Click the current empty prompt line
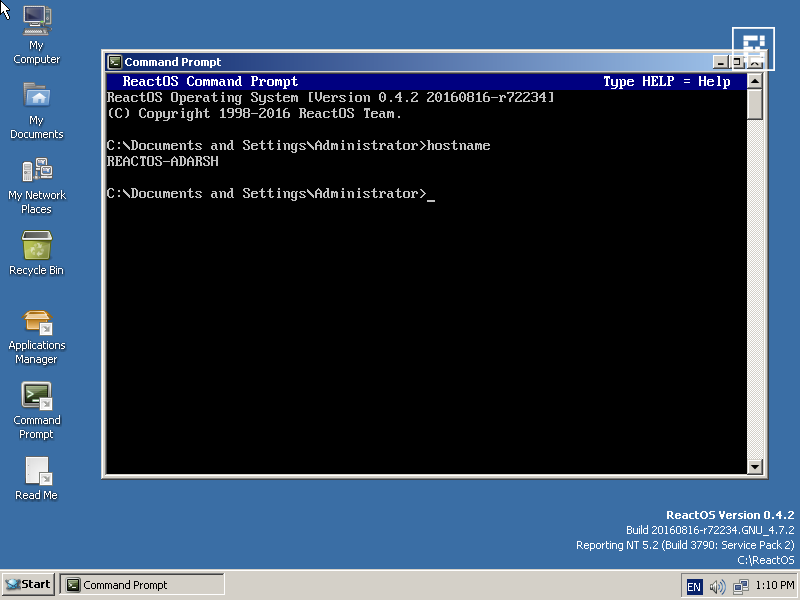The image size is (800, 600). pyautogui.click(x=270, y=193)
